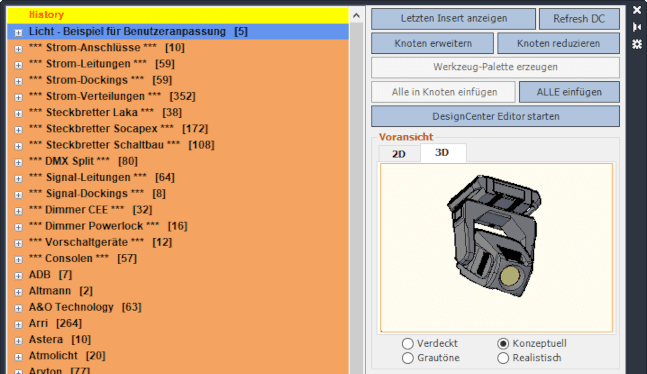
Task: Close the panel with the X icon
Action: [x=637, y=10]
